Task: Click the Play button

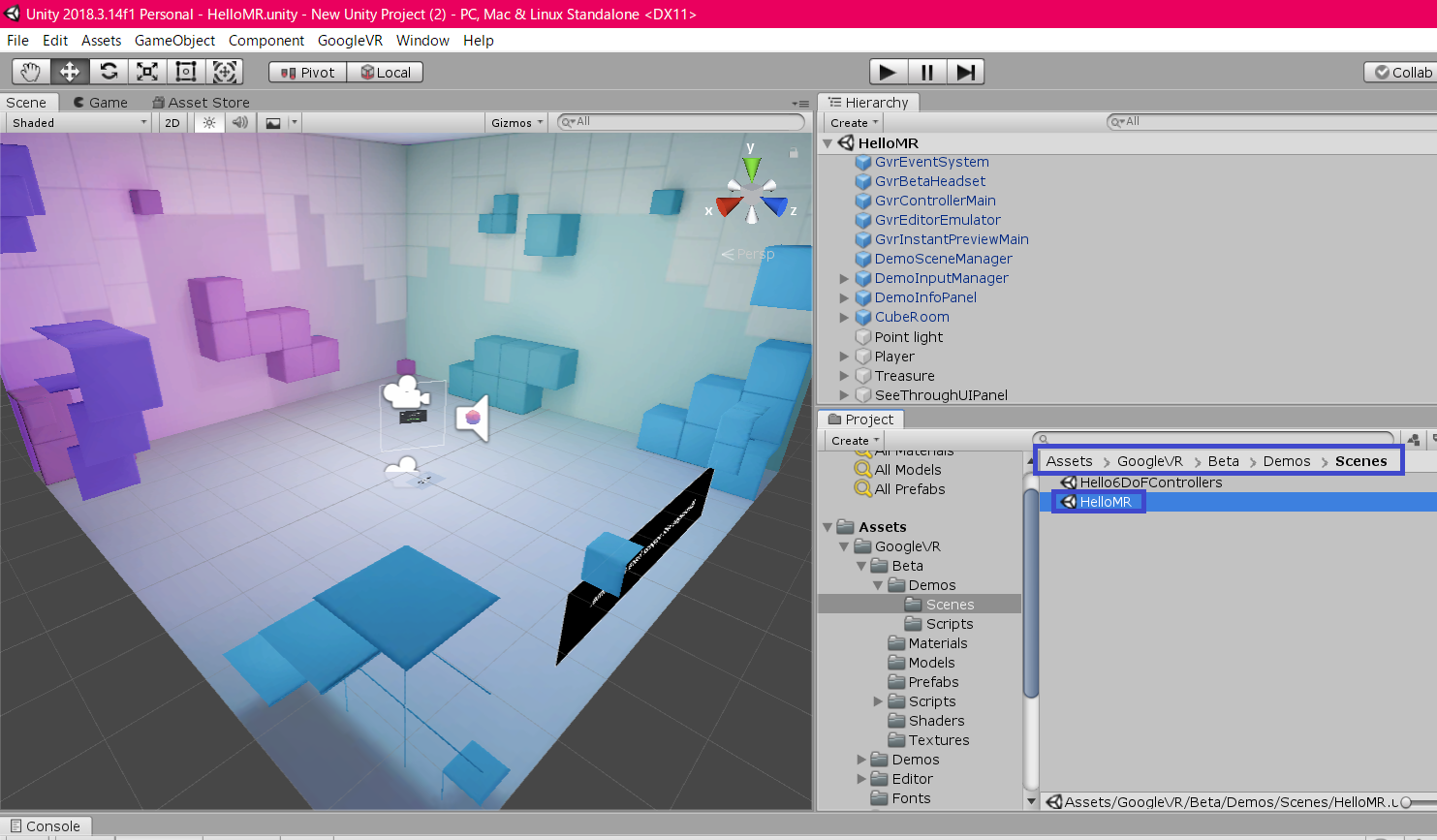Action: pos(888,72)
